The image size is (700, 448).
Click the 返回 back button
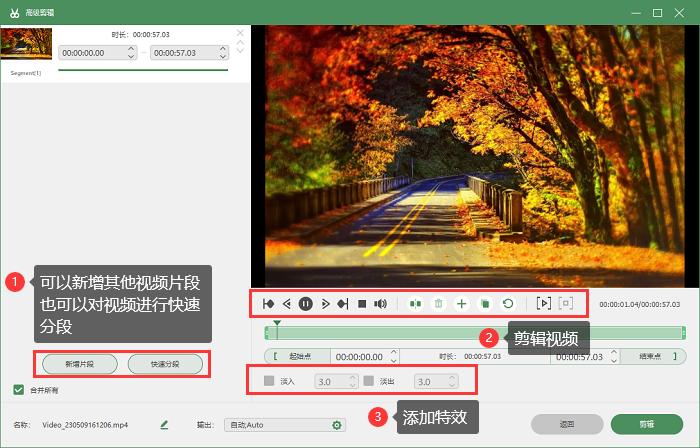coord(567,424)
